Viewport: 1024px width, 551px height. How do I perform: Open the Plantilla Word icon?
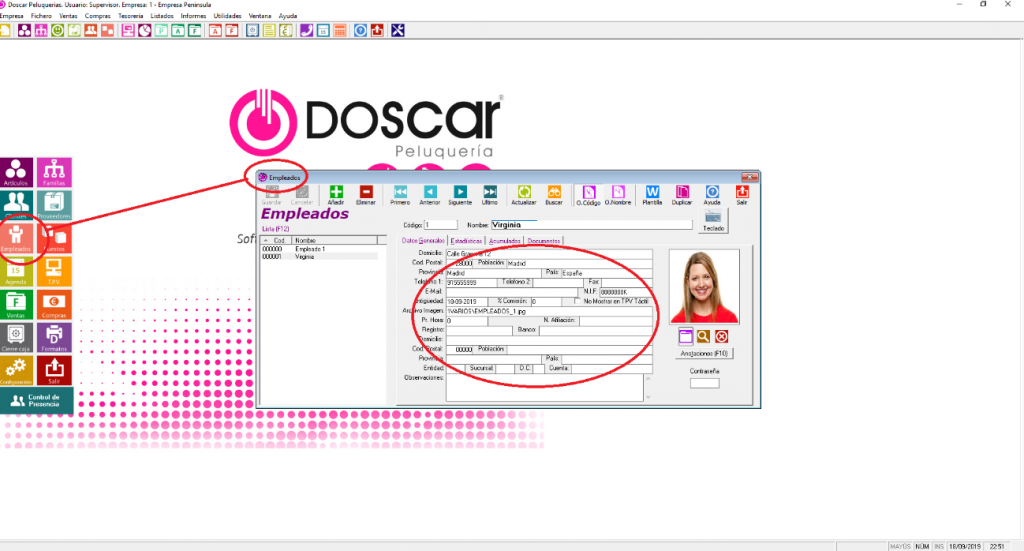(x=652, y=195)
